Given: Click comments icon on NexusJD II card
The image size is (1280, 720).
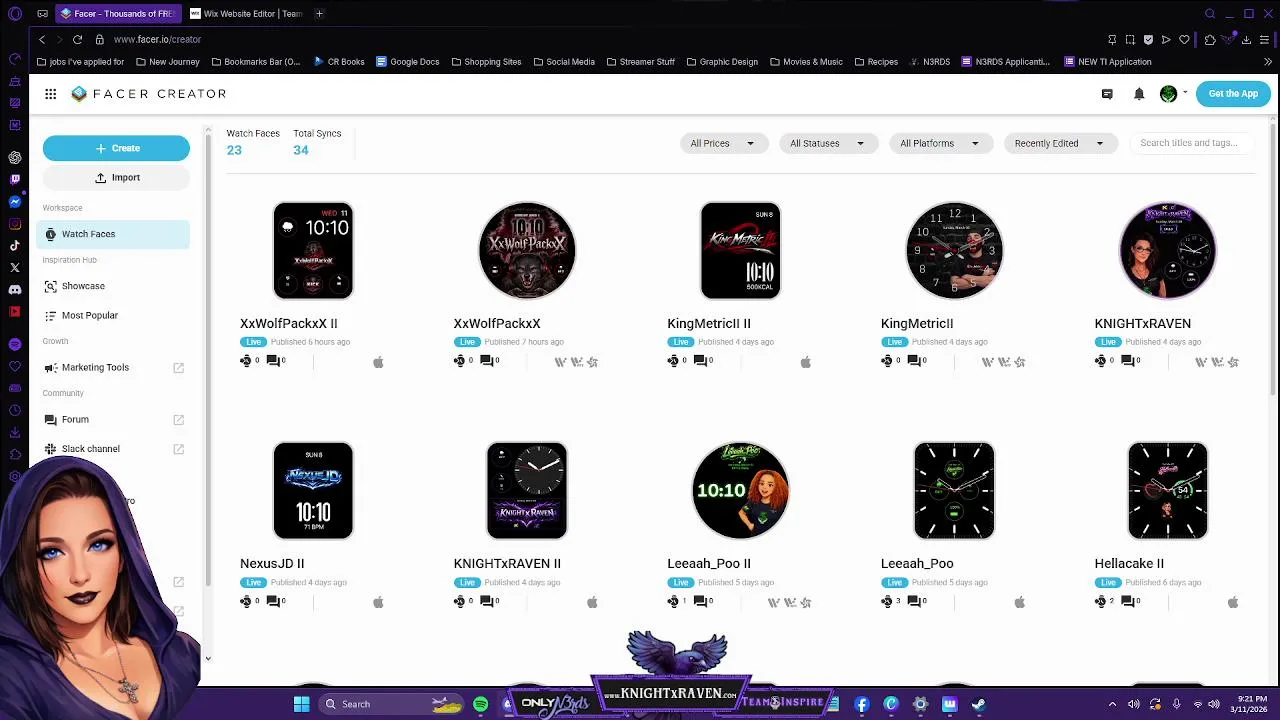Looking at the screenshot, I should (x=273, y=601).
